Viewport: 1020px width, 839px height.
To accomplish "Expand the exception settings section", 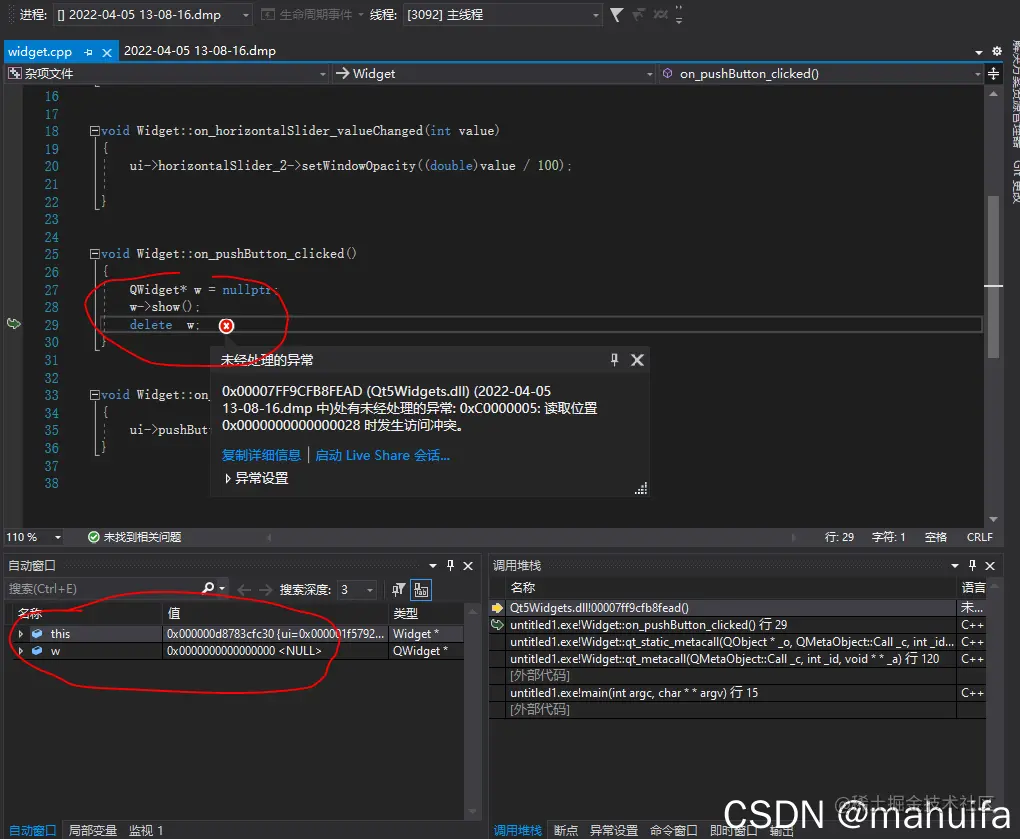I will tap(228, 478).
